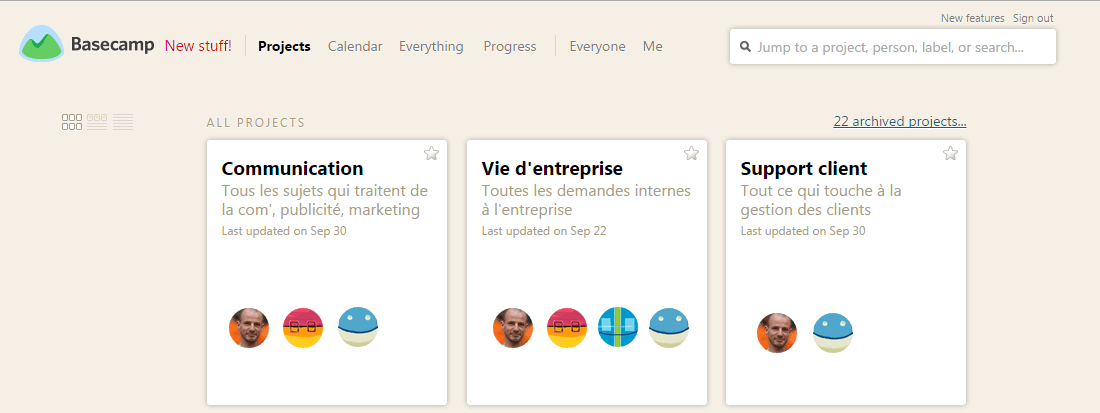Click the blue robot avatar in Communication card
The height and width of the screenshot is (413, 1100).
pos(358,327)
